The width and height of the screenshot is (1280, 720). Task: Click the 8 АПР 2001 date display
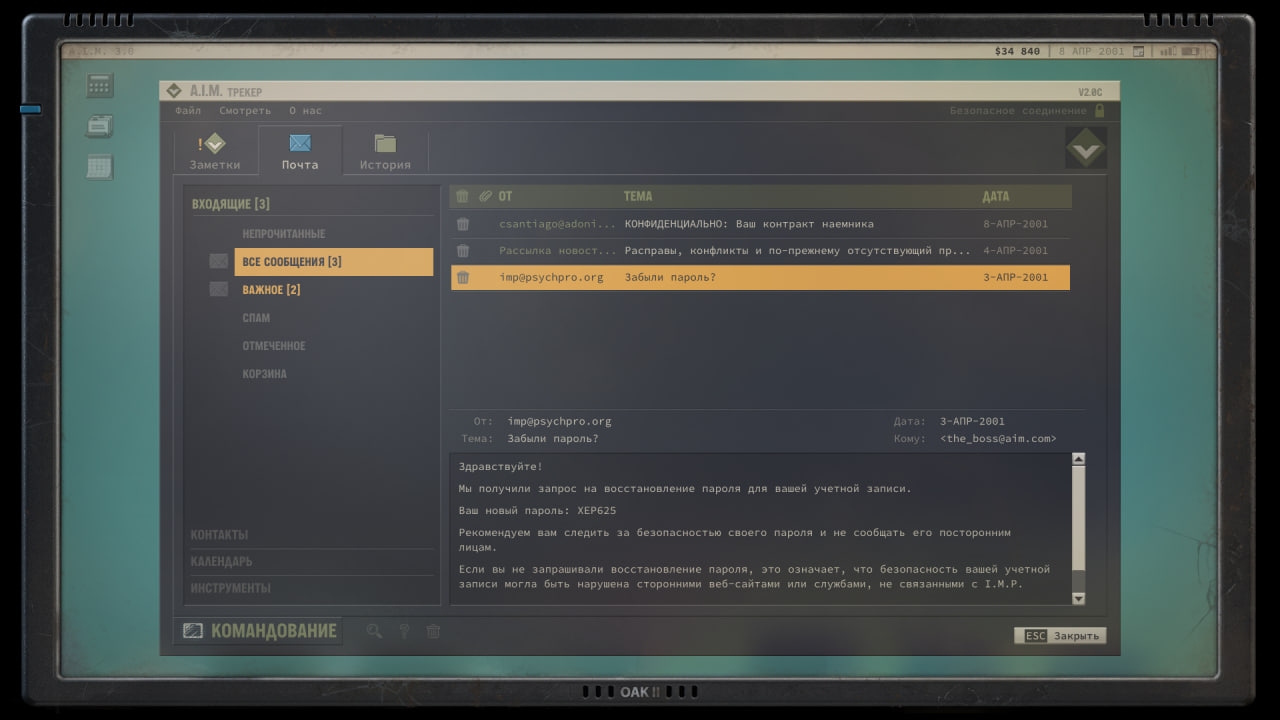click(1092, 51)
